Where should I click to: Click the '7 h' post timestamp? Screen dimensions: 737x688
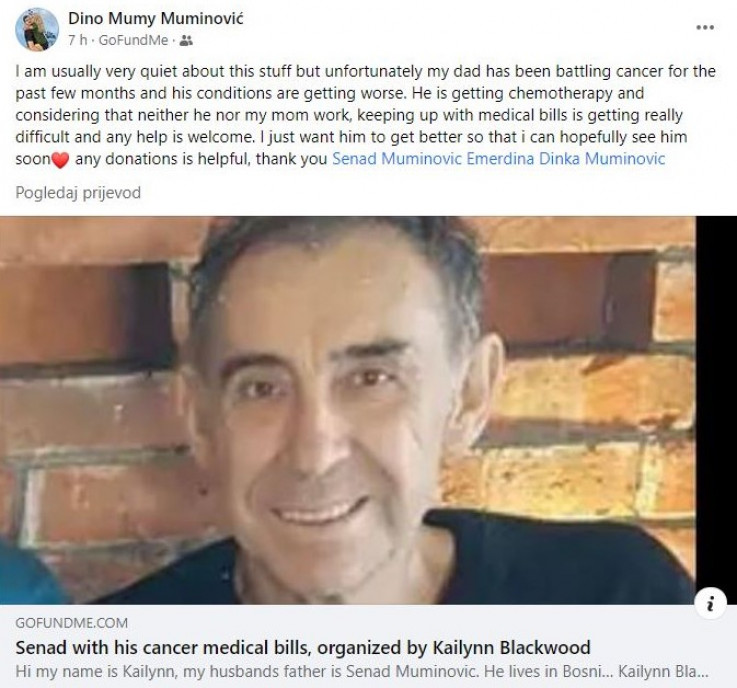pos(78,40)
